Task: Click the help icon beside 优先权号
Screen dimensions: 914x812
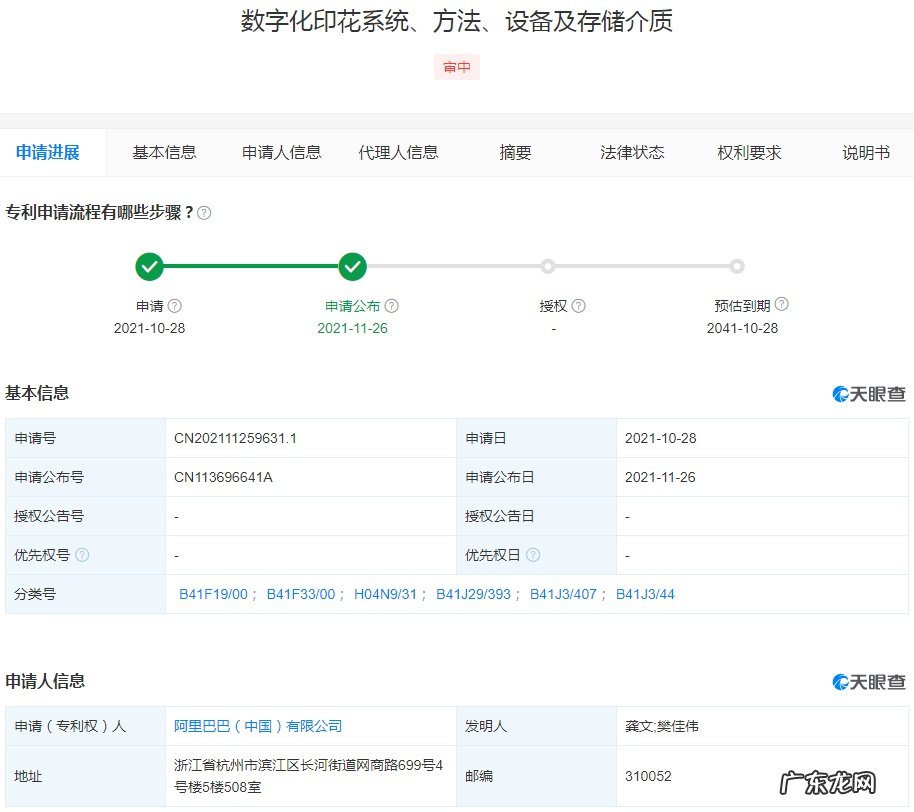Action: coord(82,555)
